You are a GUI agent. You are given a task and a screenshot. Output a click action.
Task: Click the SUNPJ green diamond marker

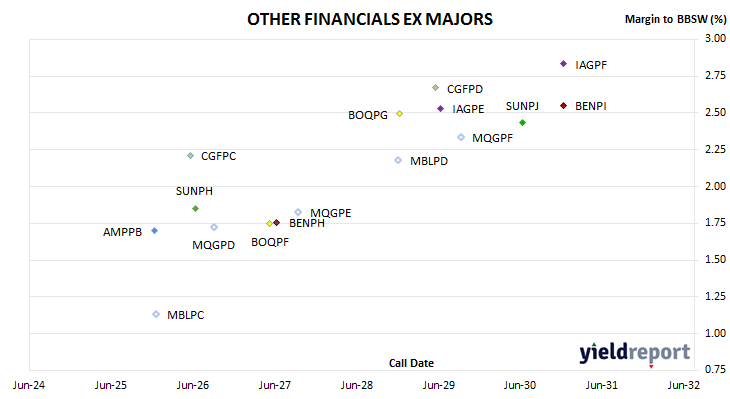pos(522,122)
